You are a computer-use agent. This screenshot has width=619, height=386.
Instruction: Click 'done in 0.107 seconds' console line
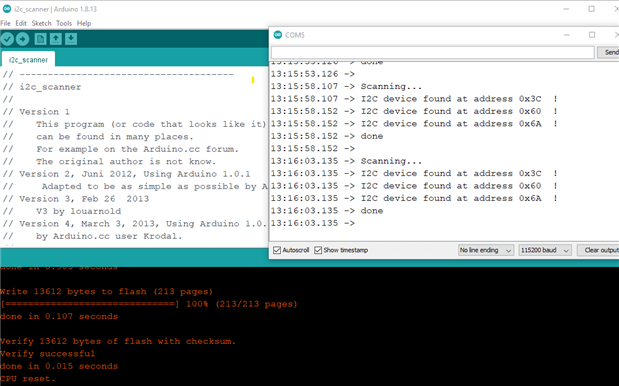click(59, 317)
